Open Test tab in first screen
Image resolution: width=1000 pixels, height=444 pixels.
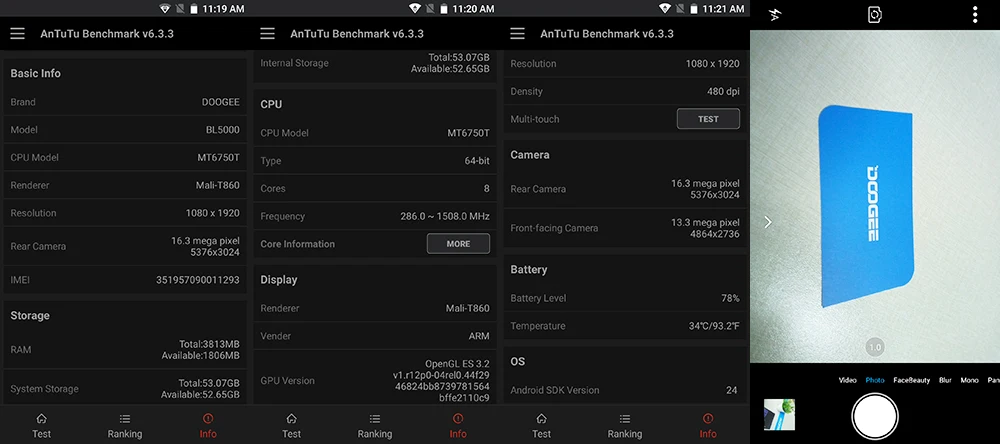coord(41,426)
